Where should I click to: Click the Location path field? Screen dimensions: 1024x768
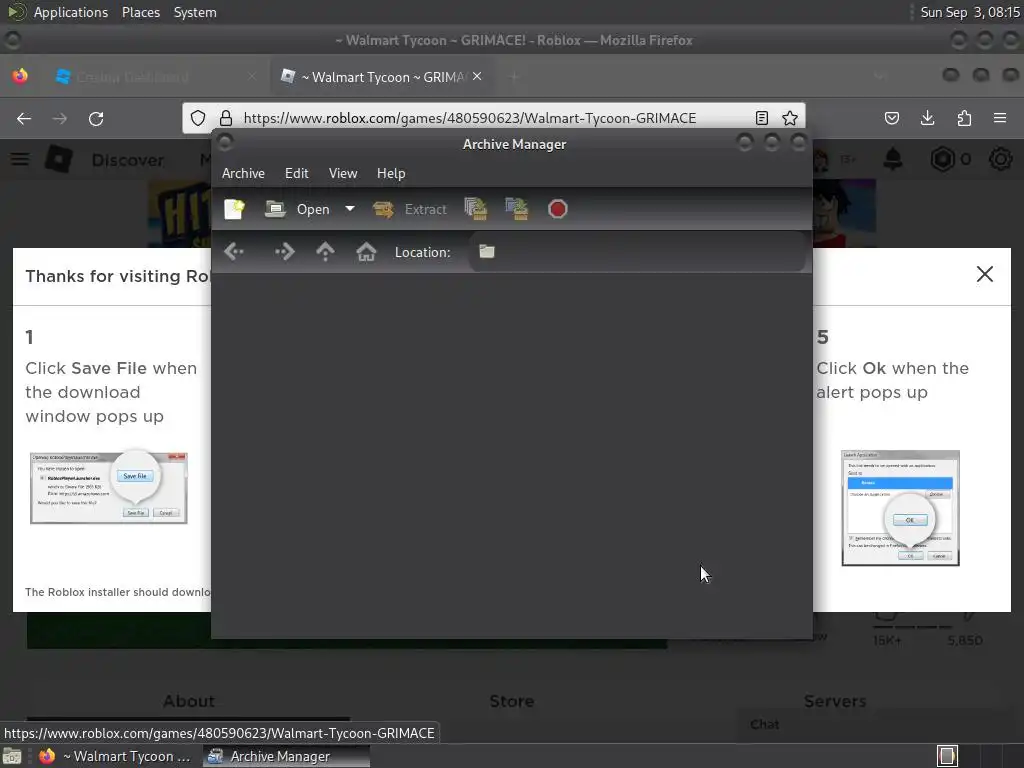(637, 251)
